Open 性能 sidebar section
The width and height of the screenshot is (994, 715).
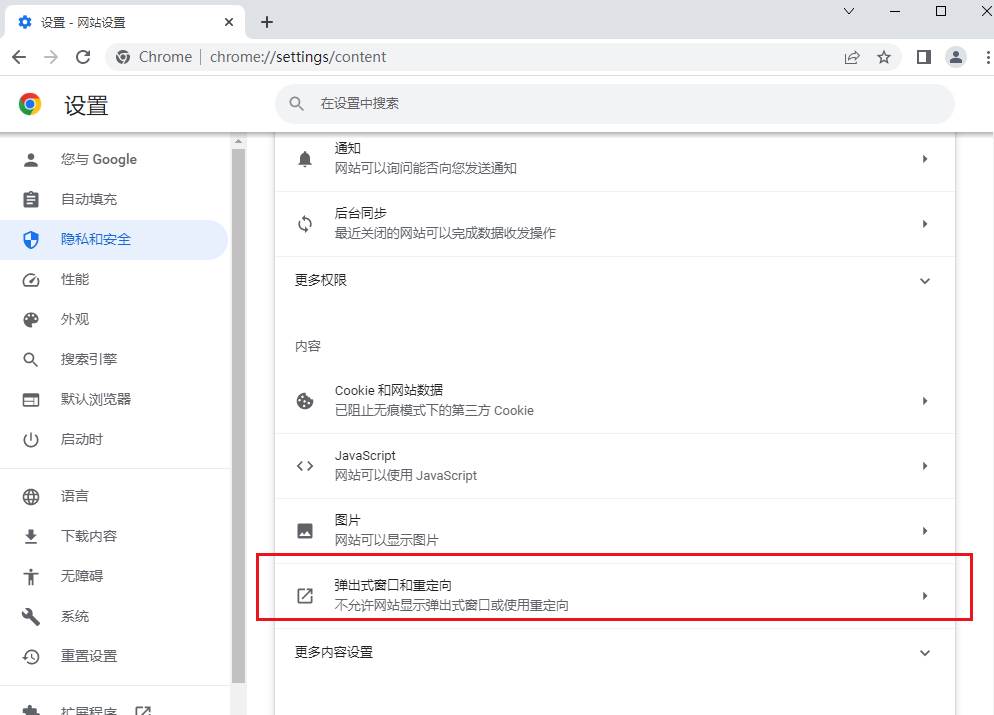click(x=114, y=280)
